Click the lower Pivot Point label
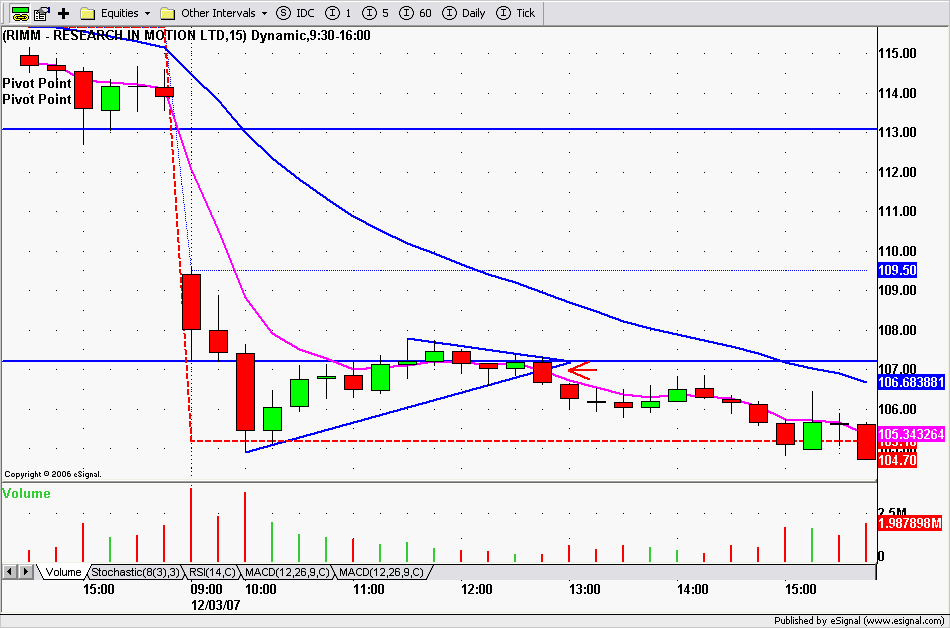Screen dimensions: 950x628 click(x=37, y=99)
